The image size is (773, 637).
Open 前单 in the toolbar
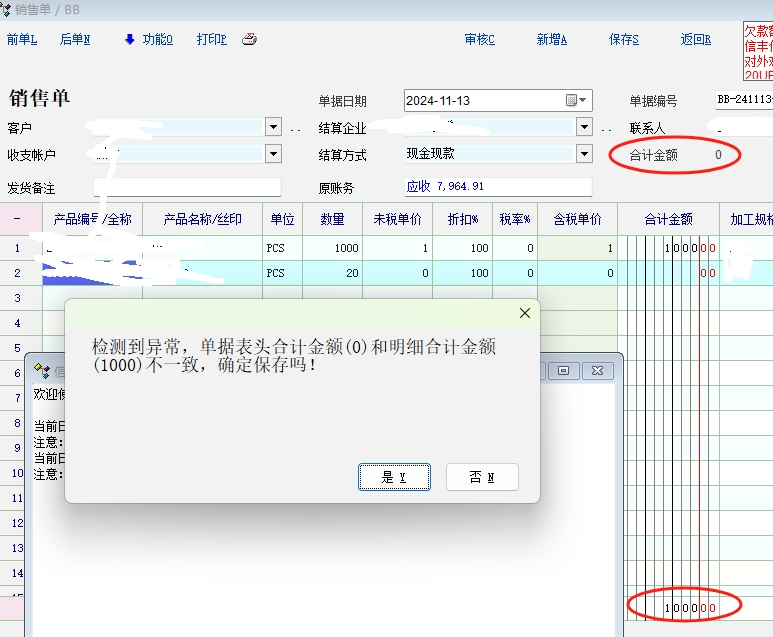coord(21,40)
